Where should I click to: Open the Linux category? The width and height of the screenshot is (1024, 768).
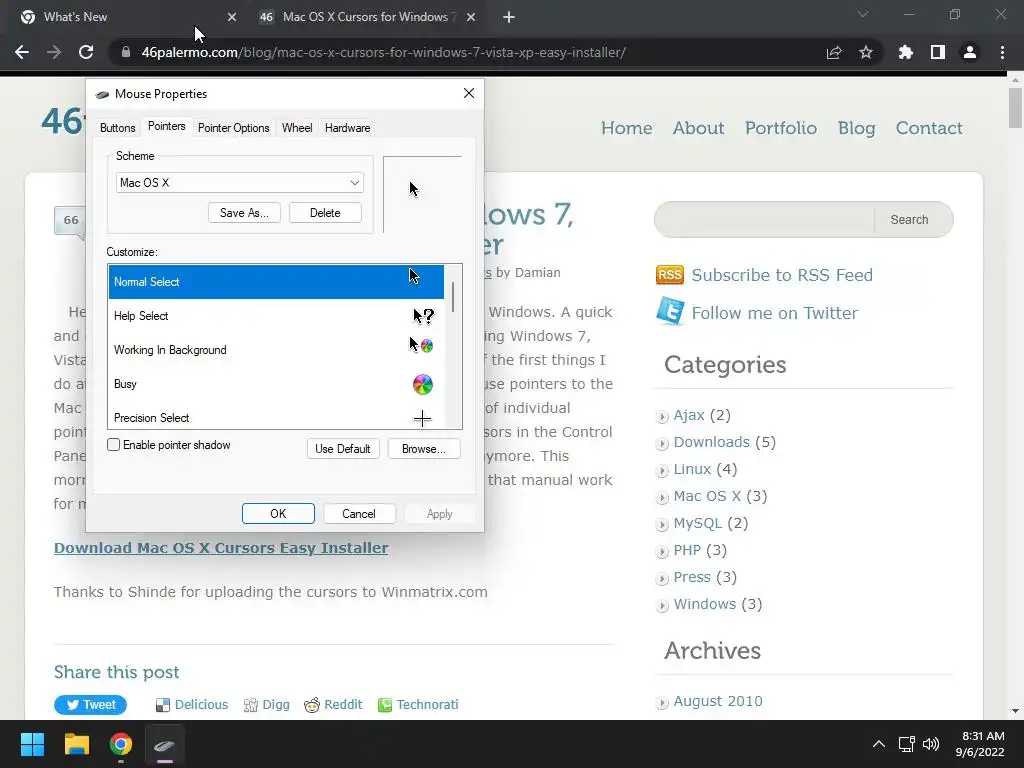692,469
